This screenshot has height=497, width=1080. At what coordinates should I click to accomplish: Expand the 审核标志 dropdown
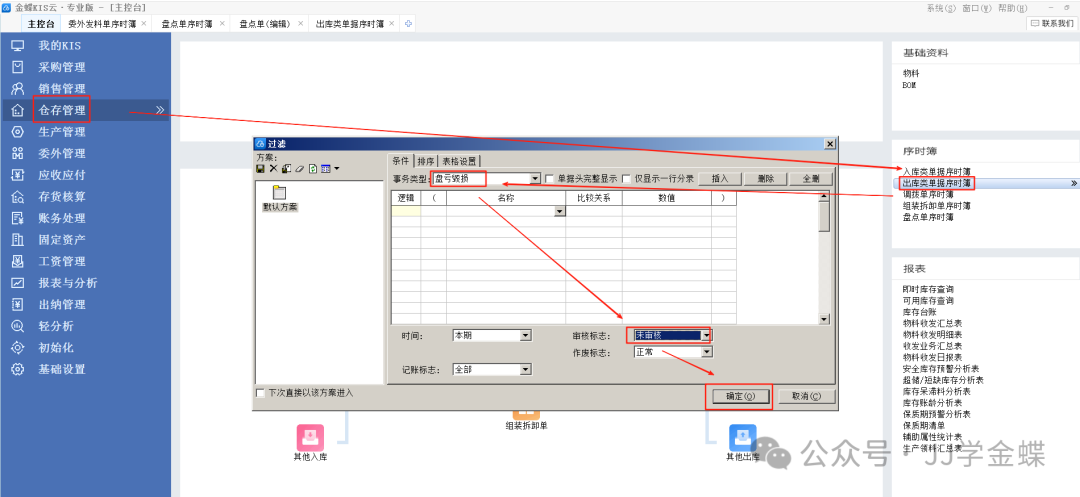(x=706, y=335)
